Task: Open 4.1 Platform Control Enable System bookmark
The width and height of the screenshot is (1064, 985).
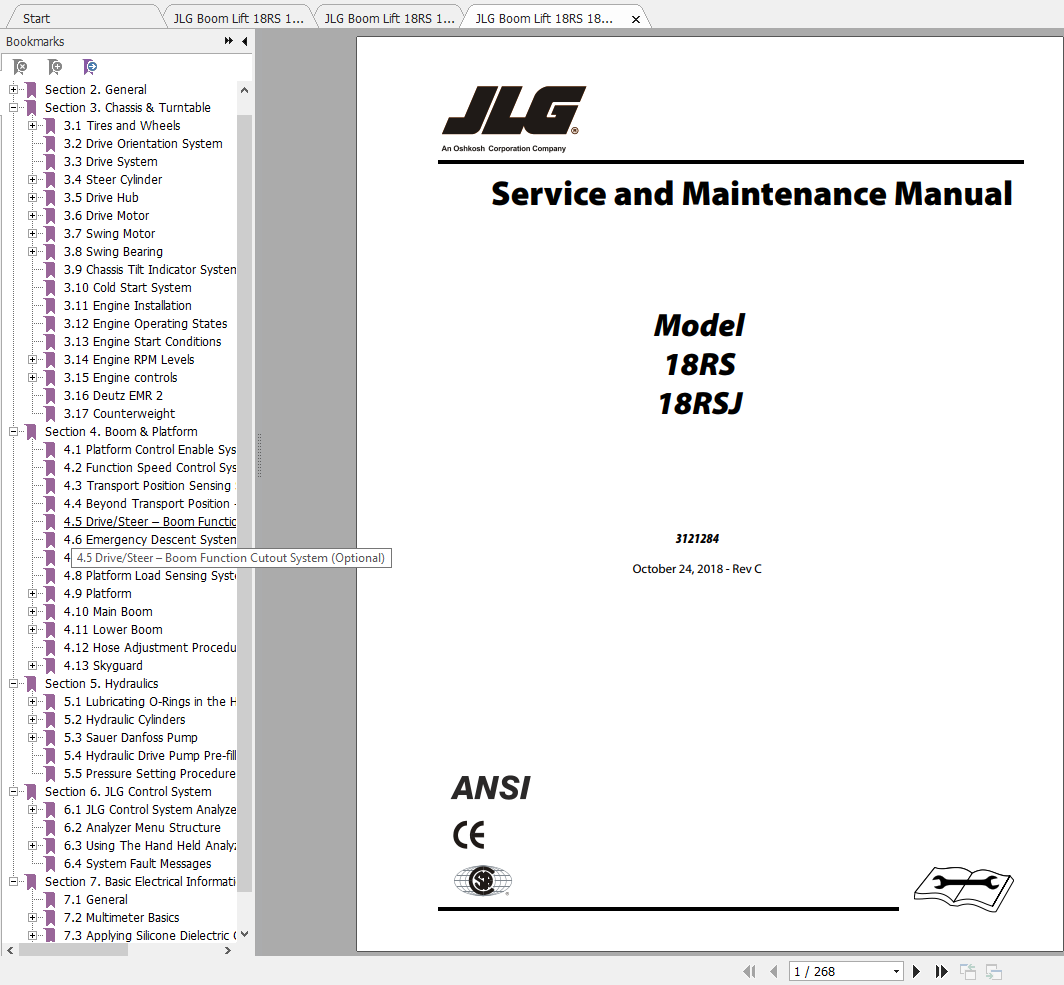Action: coord(150,450)
